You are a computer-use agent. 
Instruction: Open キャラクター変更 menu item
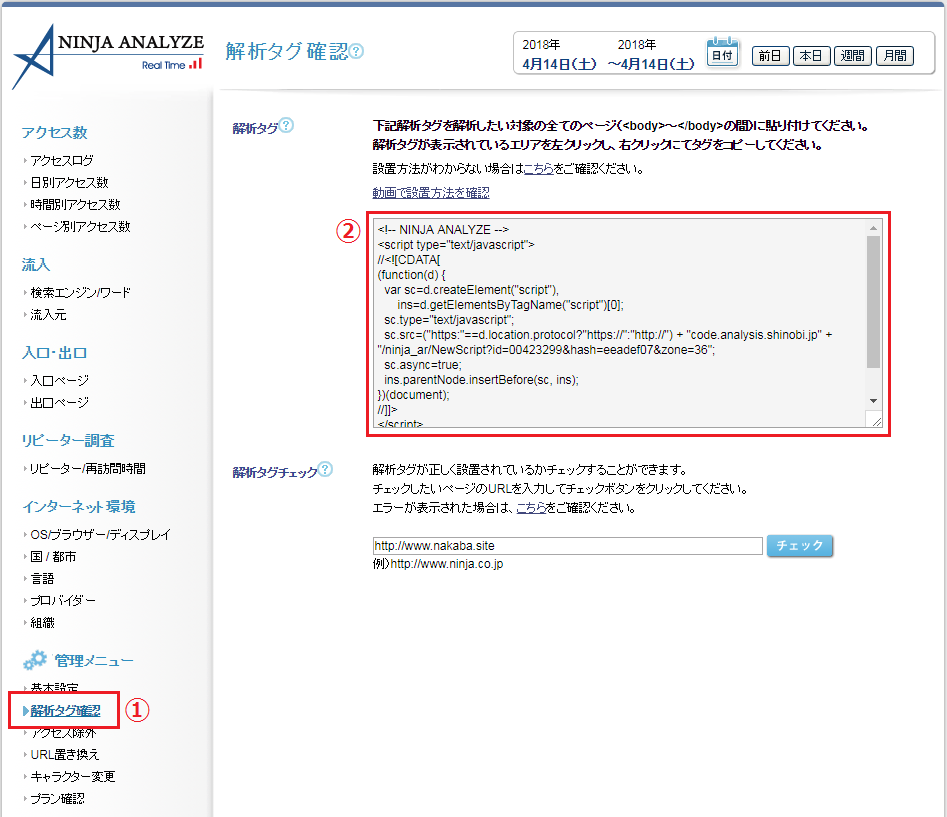(x=72, y=777)
